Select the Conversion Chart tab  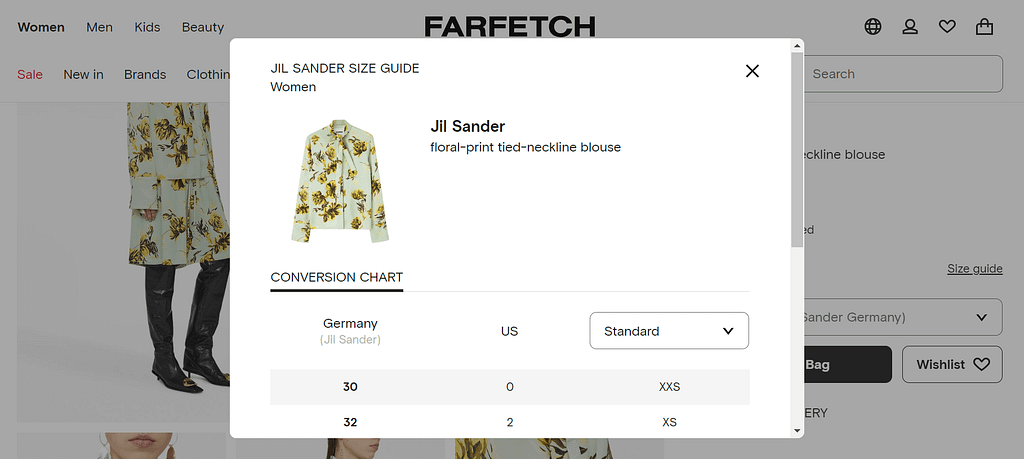(336, 277)
